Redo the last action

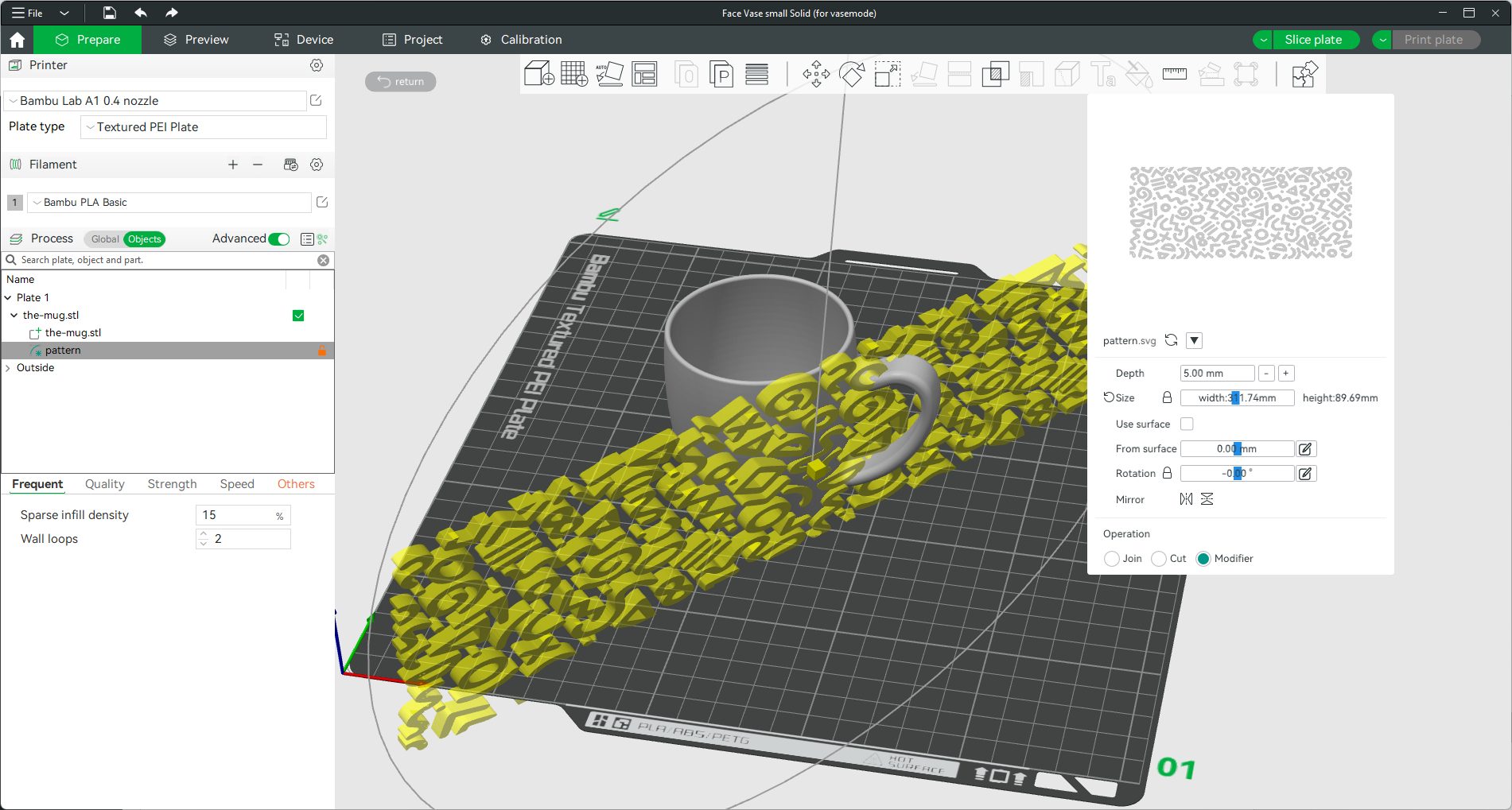pos(171,13)
